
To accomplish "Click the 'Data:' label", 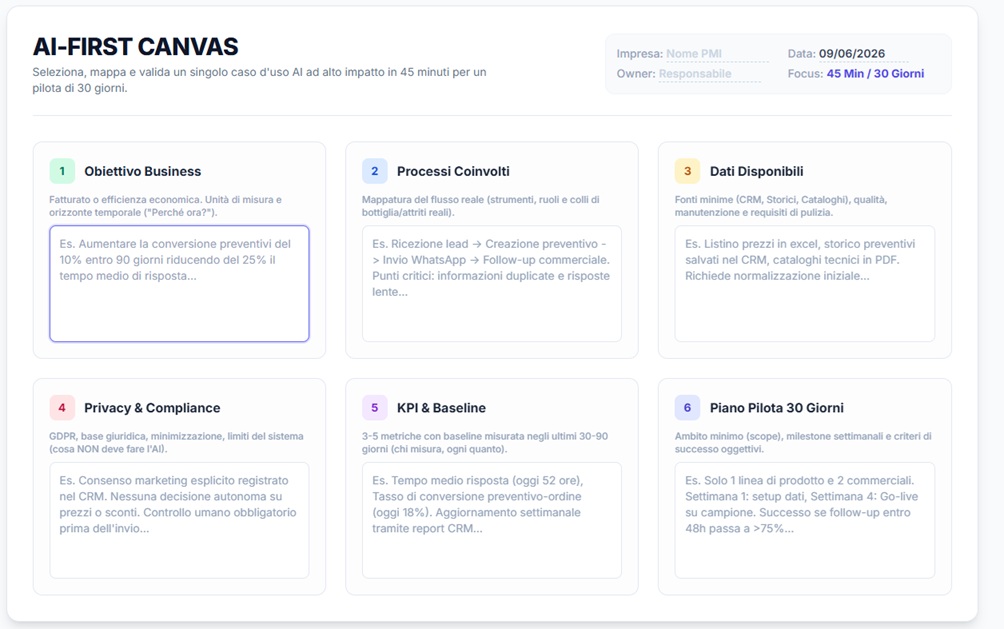I will [x=802, y=54].
